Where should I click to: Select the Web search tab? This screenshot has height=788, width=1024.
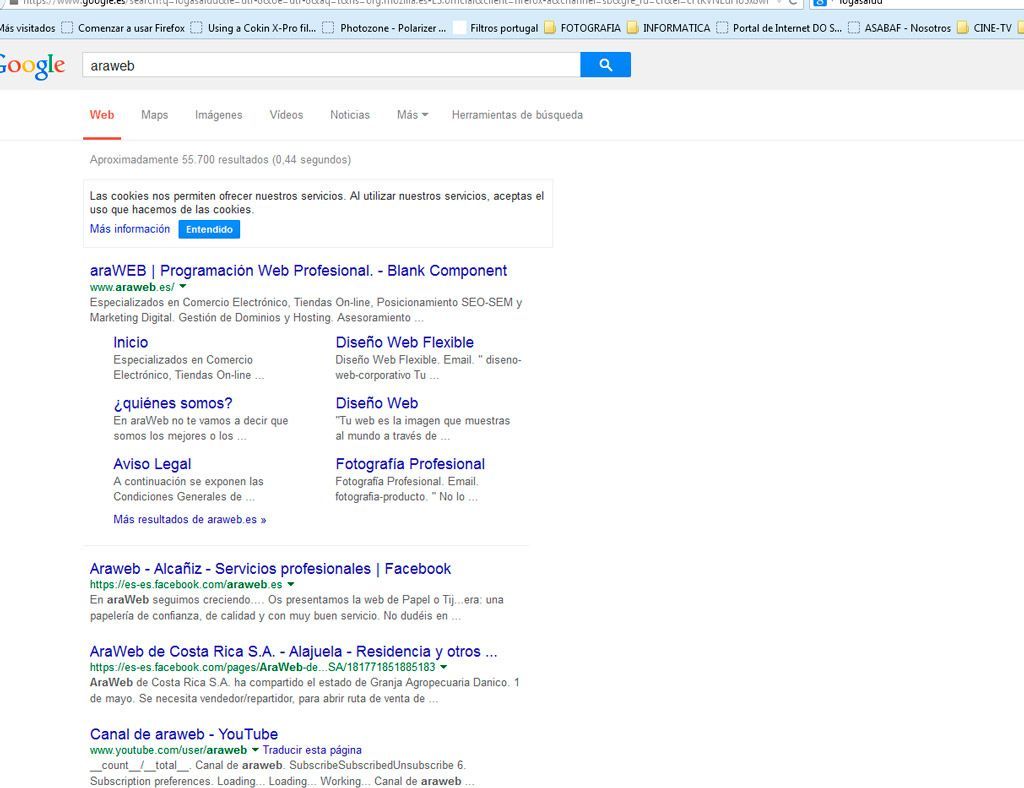coord(102,115)
